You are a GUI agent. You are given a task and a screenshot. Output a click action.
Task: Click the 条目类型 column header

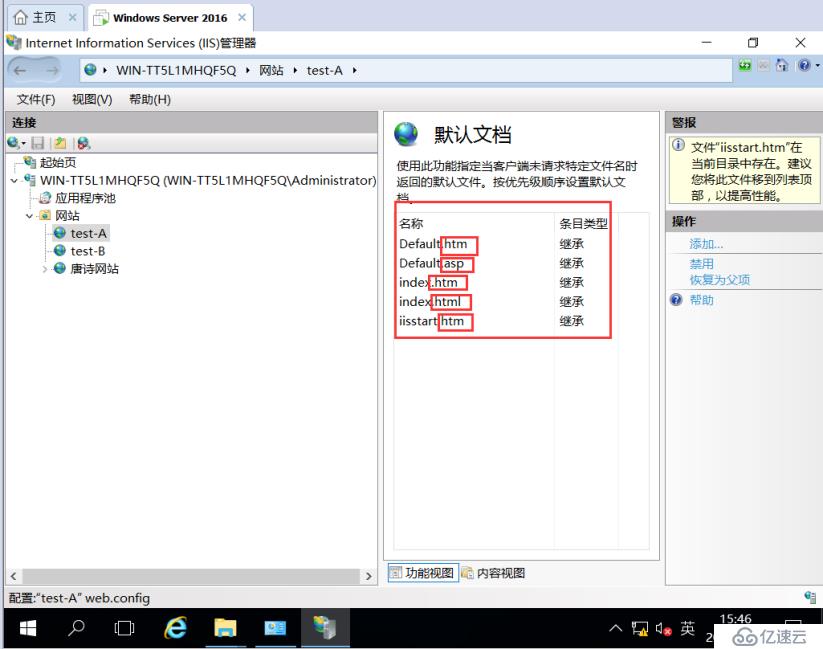583,224
